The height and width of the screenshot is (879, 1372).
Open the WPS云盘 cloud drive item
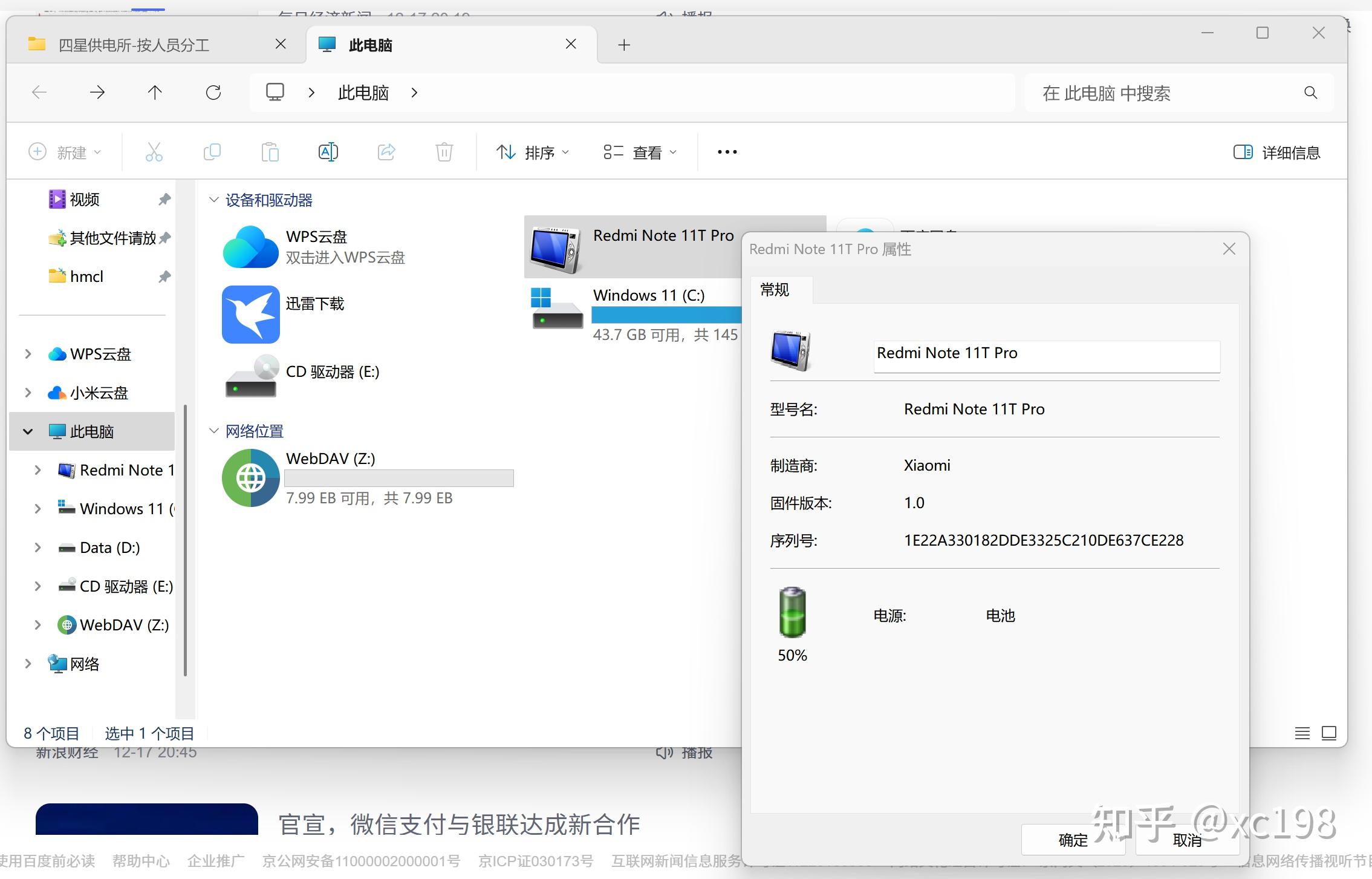click(250, 247)
